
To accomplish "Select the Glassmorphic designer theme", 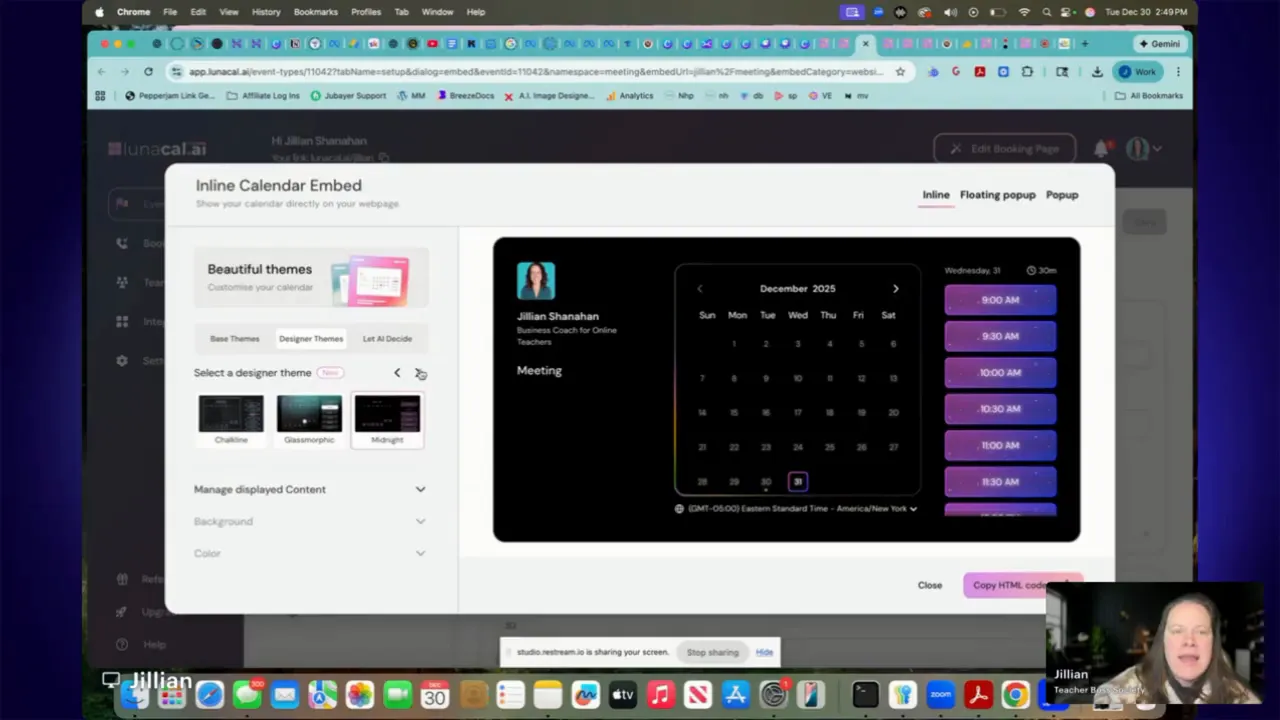I will (x=308, y=413).
